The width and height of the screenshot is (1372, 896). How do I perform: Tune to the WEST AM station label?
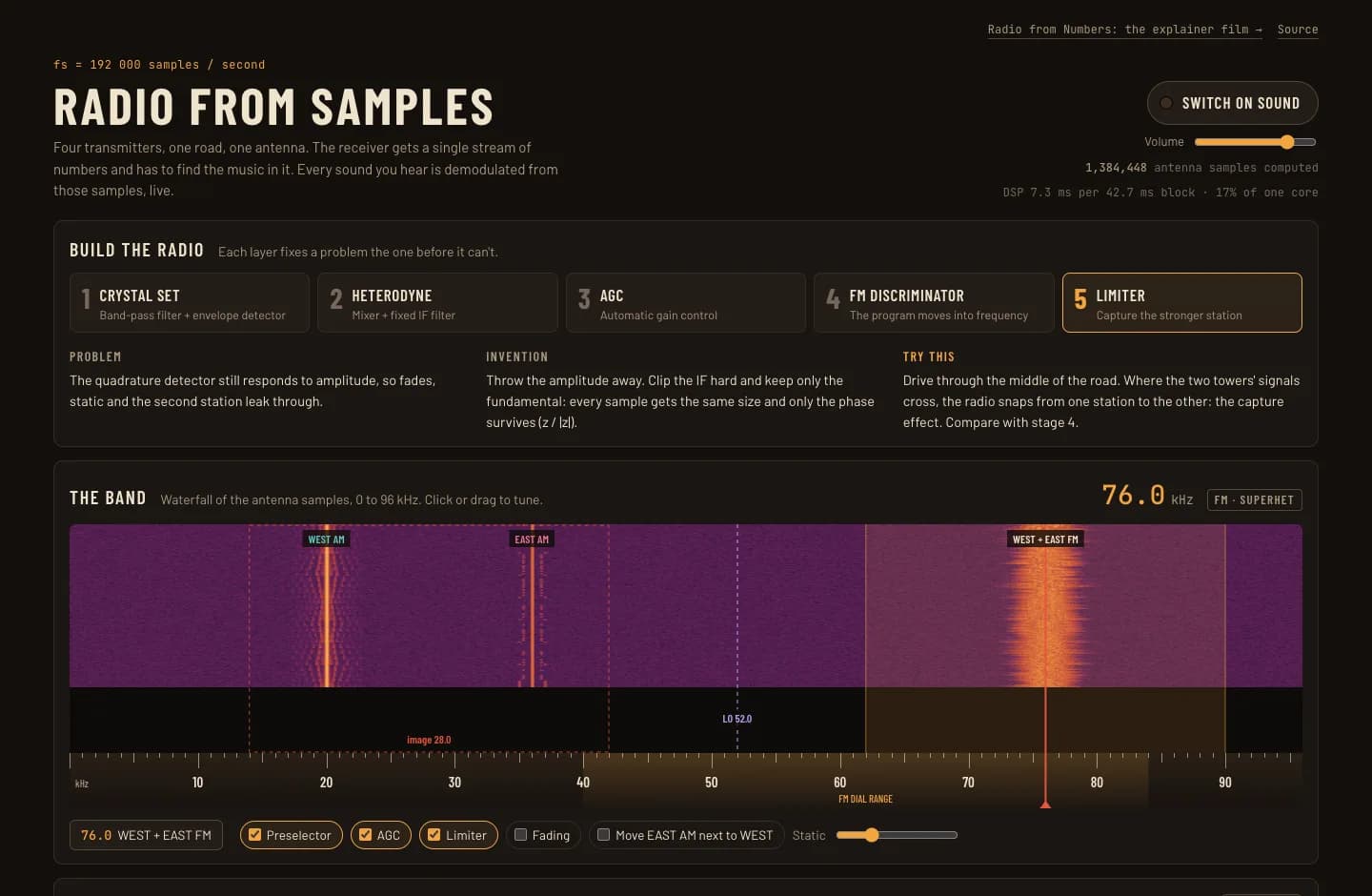326,540
